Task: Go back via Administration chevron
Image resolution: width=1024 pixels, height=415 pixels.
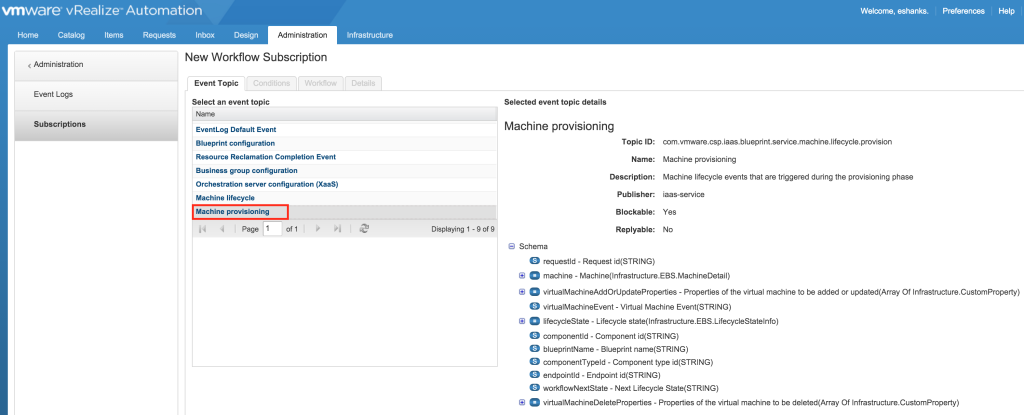Action: (x=29, y=65)
